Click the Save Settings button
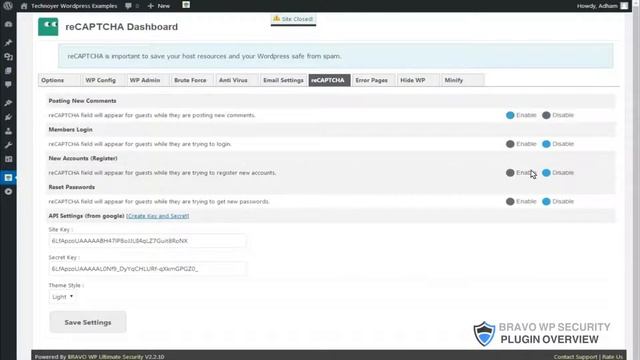640x360 pixels. (88, 322)
